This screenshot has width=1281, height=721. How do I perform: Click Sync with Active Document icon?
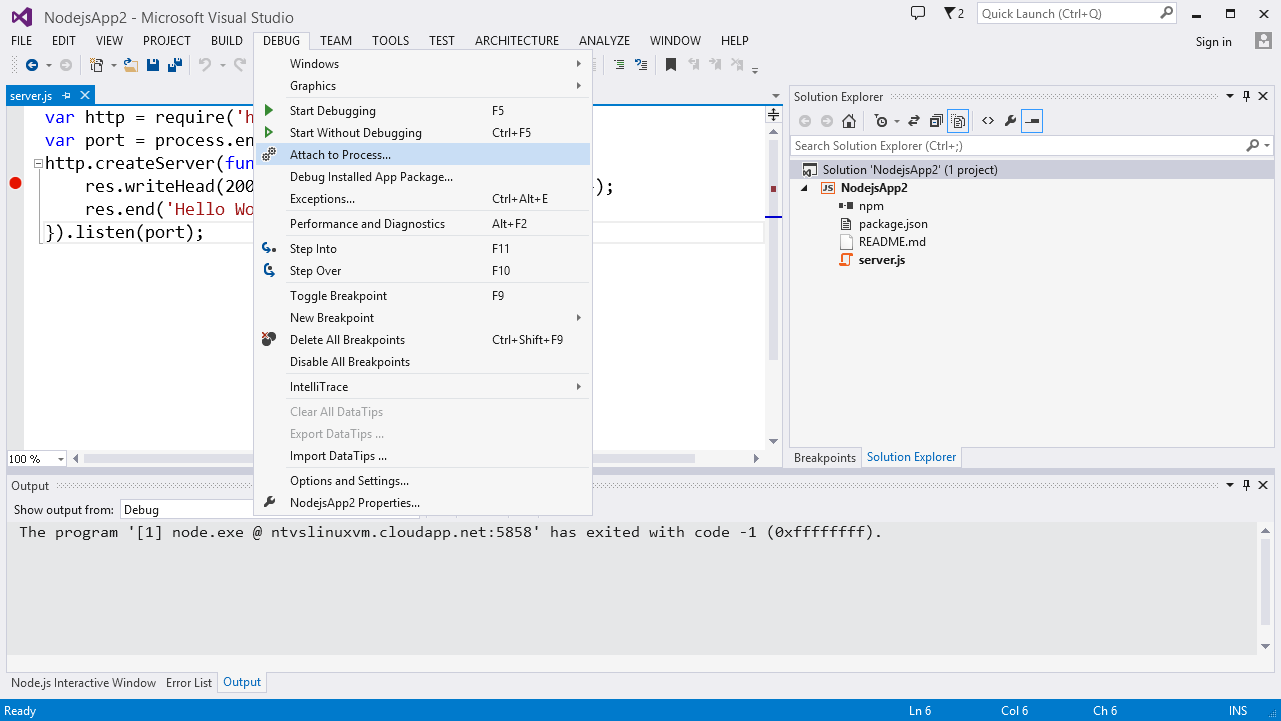click(x=914, y=121)
